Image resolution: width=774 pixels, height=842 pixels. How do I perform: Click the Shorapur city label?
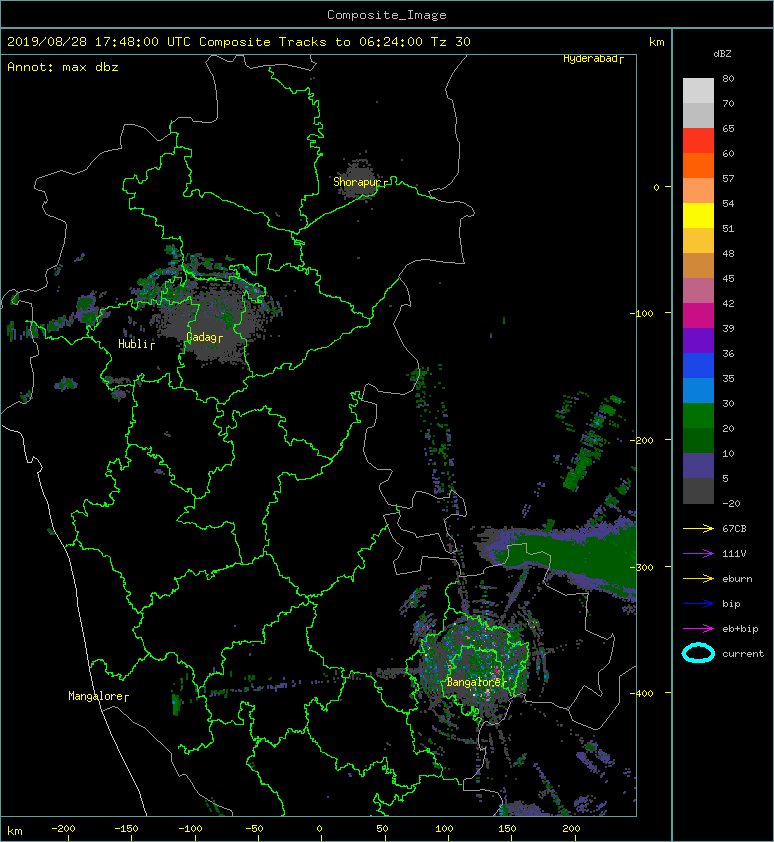click(360, 182)
